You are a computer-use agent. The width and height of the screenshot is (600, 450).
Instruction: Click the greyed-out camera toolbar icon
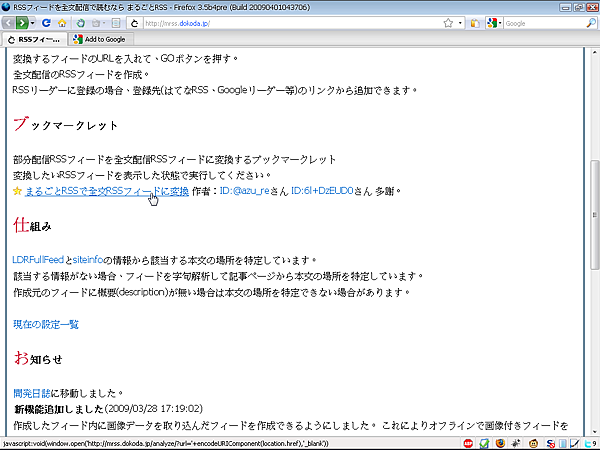tap(96, 23)
